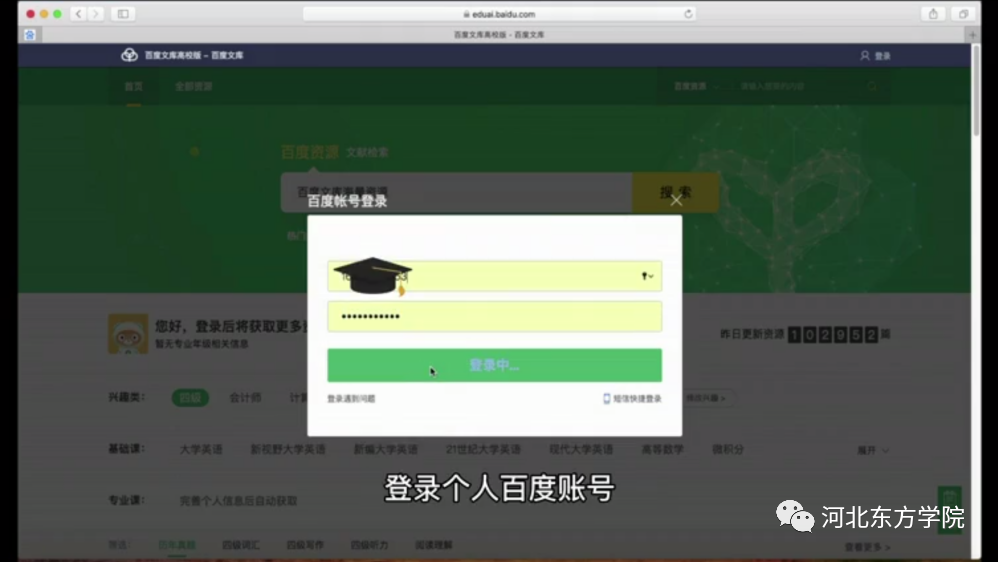Open the 查看更多 link
This screenshot has height=562, width=998.
coord(868,547)
